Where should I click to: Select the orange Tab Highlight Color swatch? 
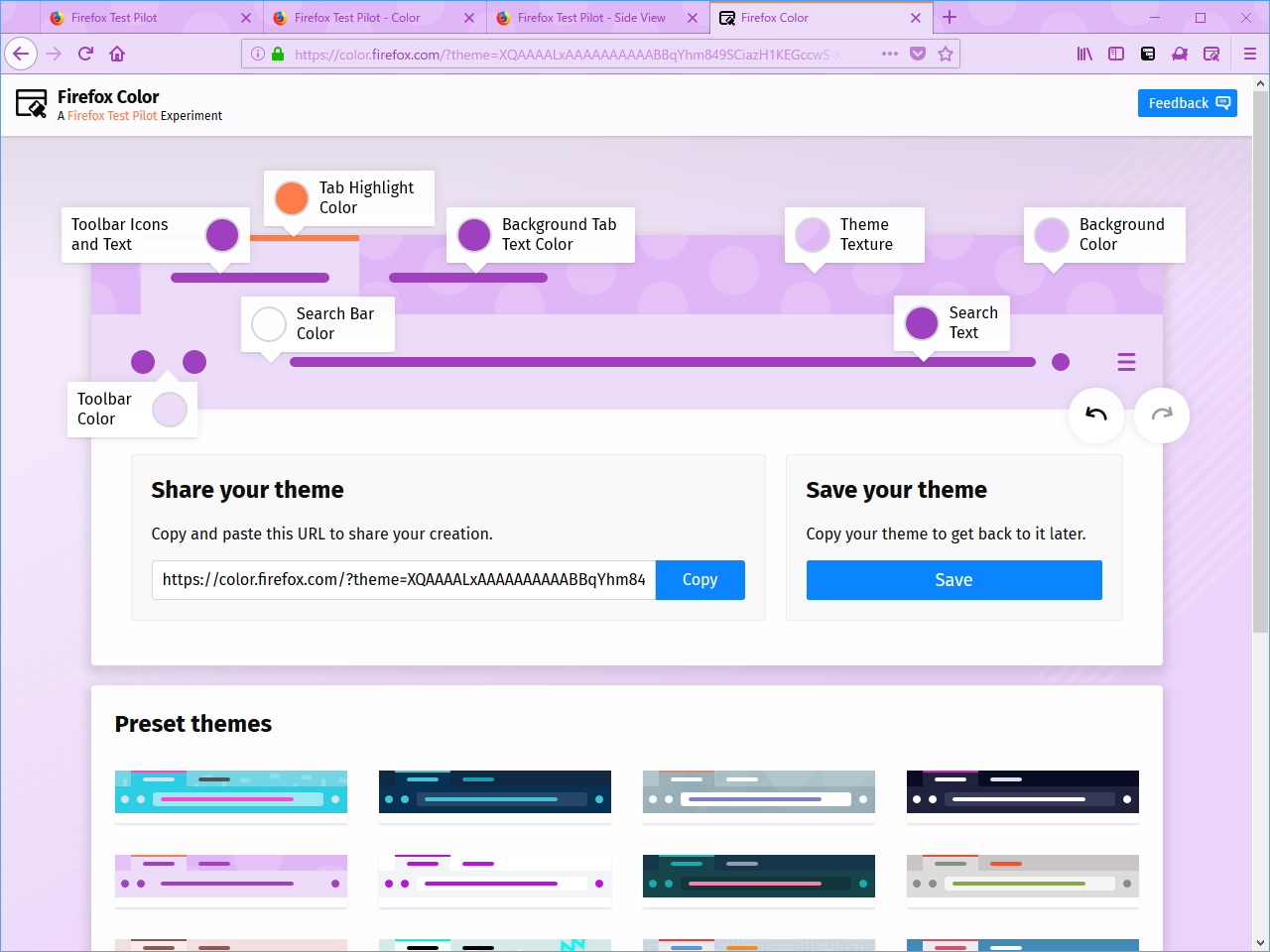point(290,197)
